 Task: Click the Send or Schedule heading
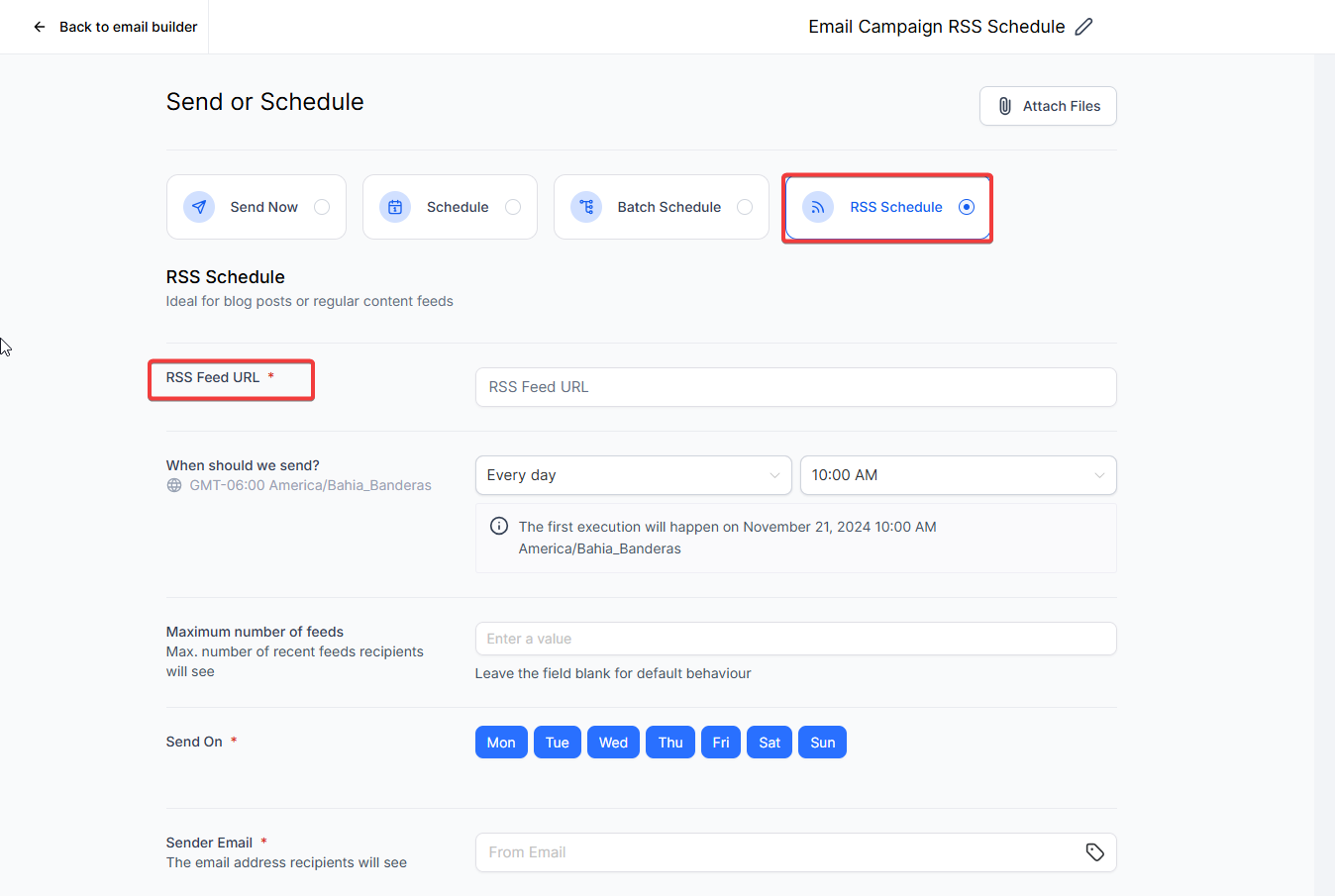[x=264, y=102]
